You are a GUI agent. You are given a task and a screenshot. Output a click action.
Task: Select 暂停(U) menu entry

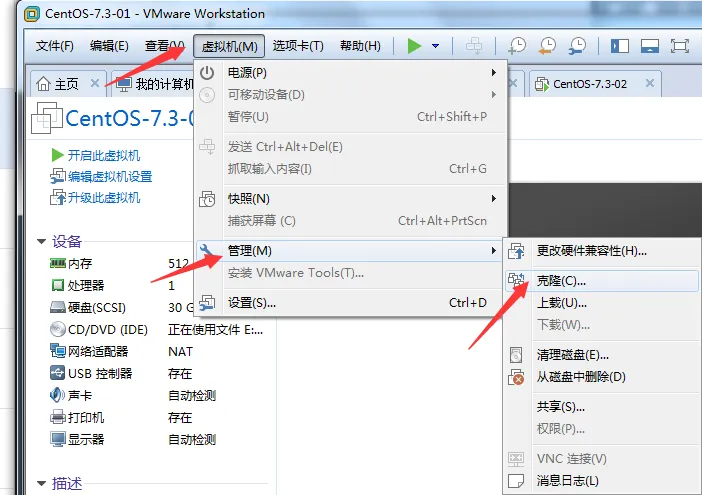pos(352,116)
